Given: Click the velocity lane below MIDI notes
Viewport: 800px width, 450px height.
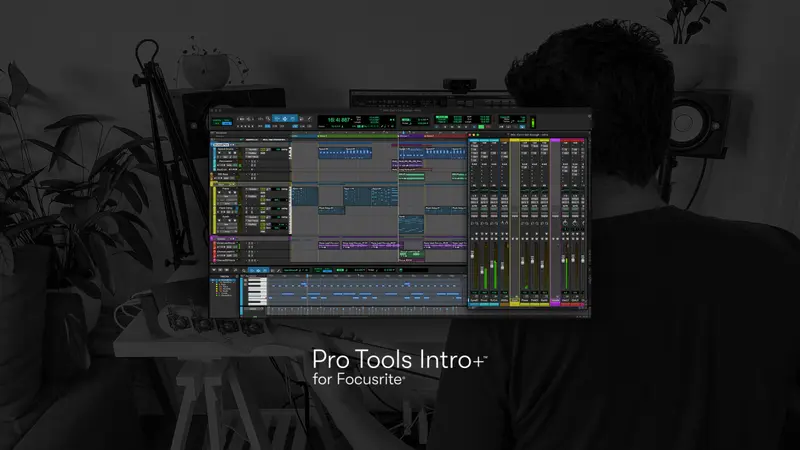Looking at the screenshot, I should [366, 311].
